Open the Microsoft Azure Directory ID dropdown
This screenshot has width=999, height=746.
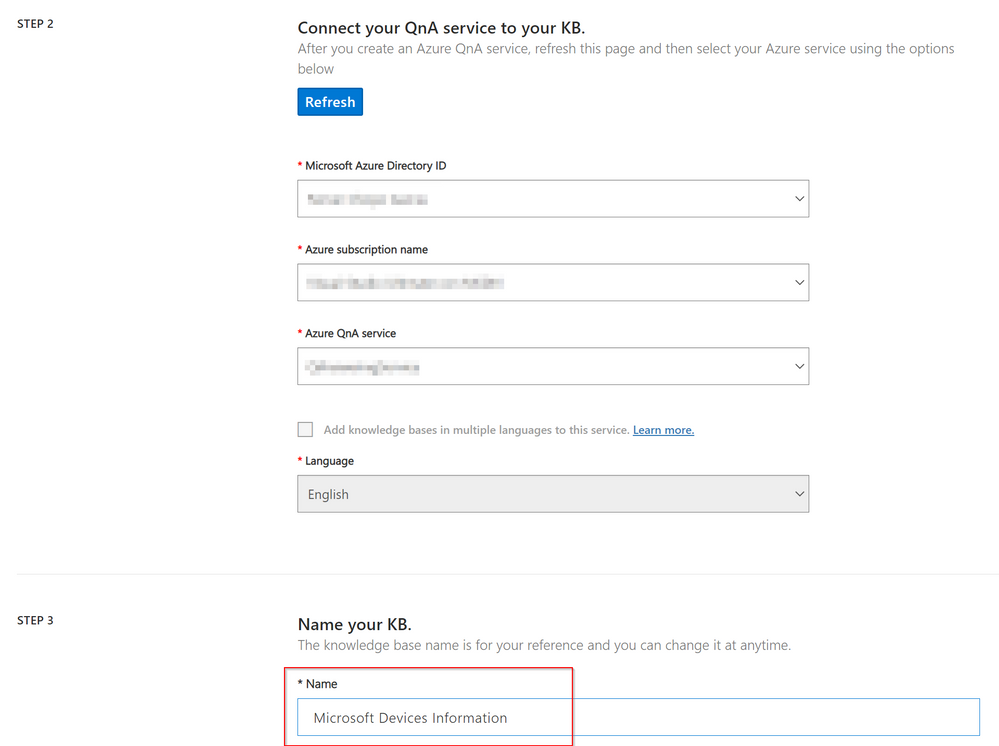(552, 199)
